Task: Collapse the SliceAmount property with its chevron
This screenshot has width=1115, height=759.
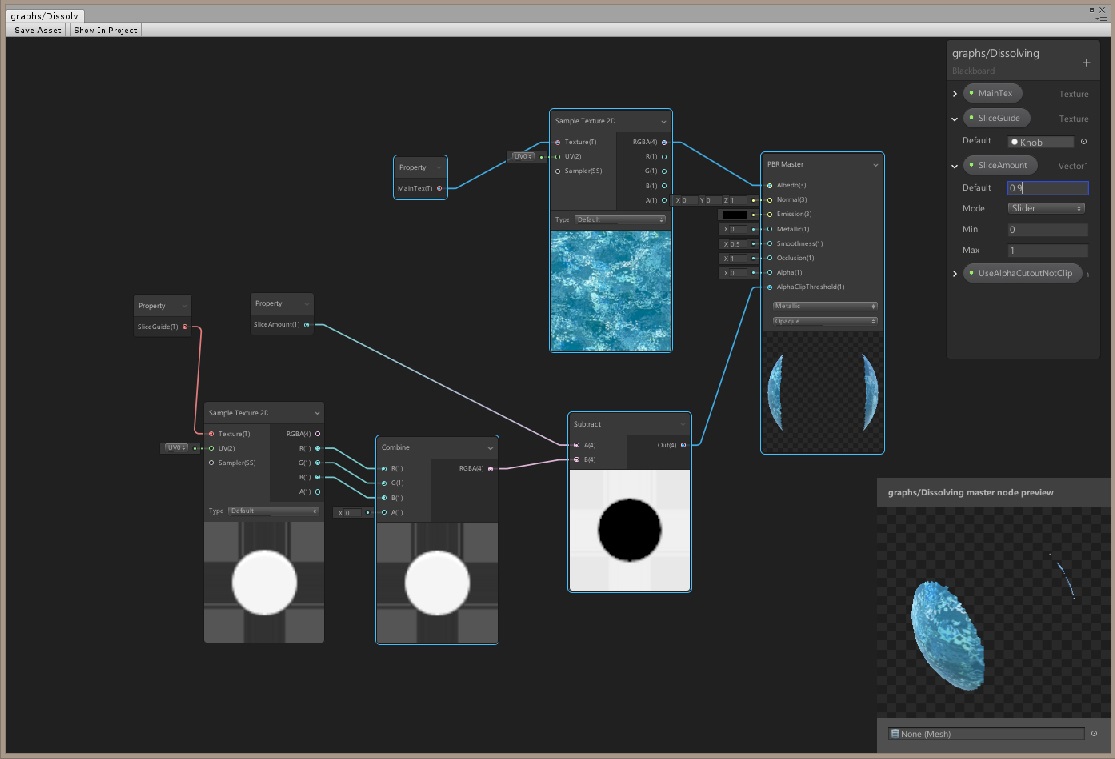Action: 954,165
